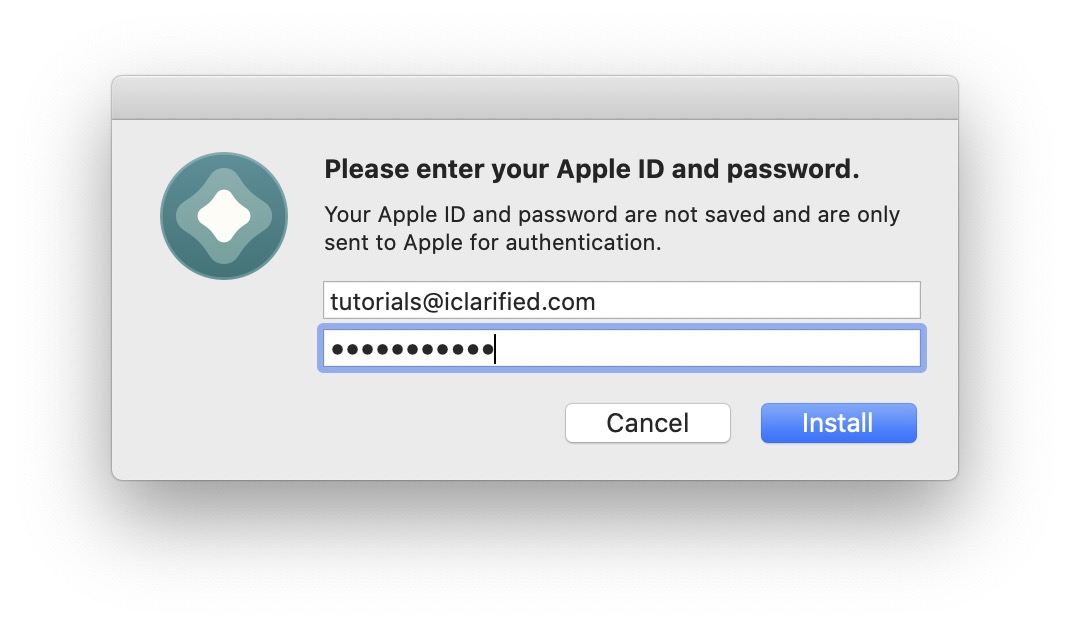Click blank dialog area left of Cancel
Image resolution: width=1070 pixels, height=628 pixels.
[x=440, y=423]
